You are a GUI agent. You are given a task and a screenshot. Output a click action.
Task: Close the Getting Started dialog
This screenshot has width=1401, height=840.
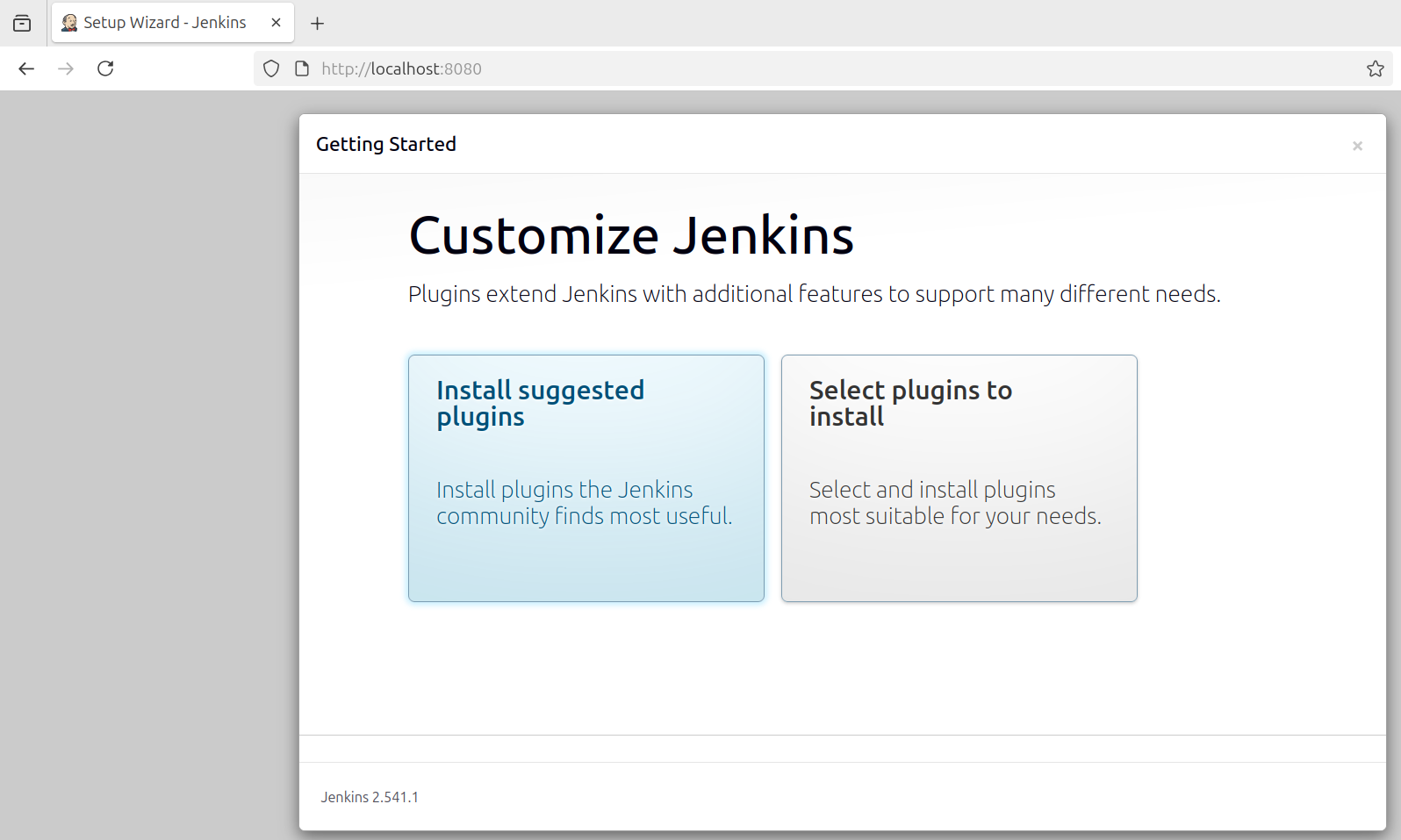(1357, 146)
